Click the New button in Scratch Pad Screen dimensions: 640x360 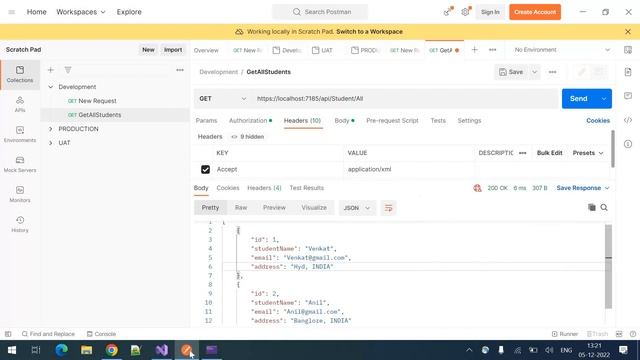[x=148, y=50]
